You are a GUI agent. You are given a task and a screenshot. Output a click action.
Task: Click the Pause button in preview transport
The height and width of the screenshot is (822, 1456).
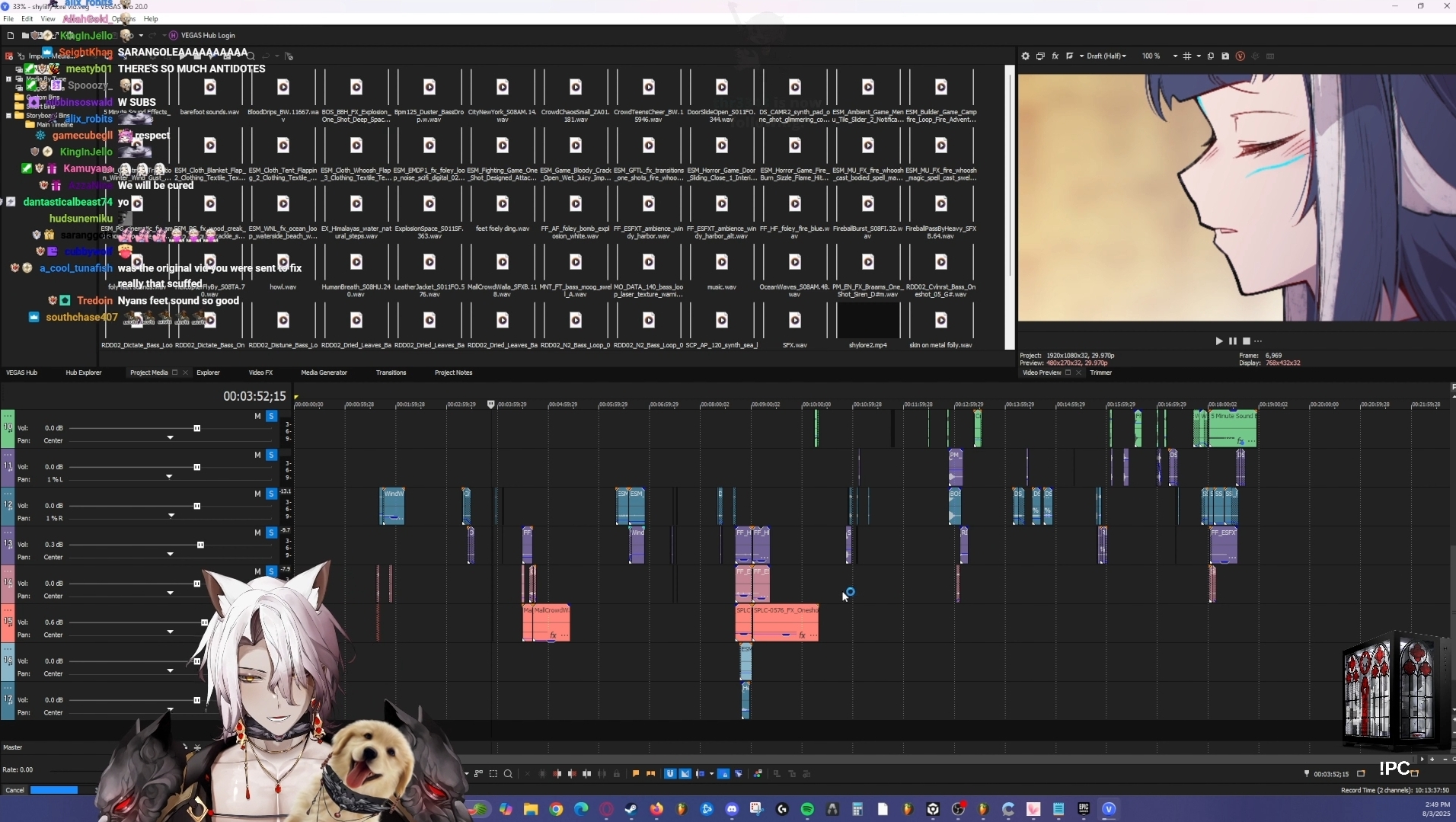click(x=1232, y=341)
